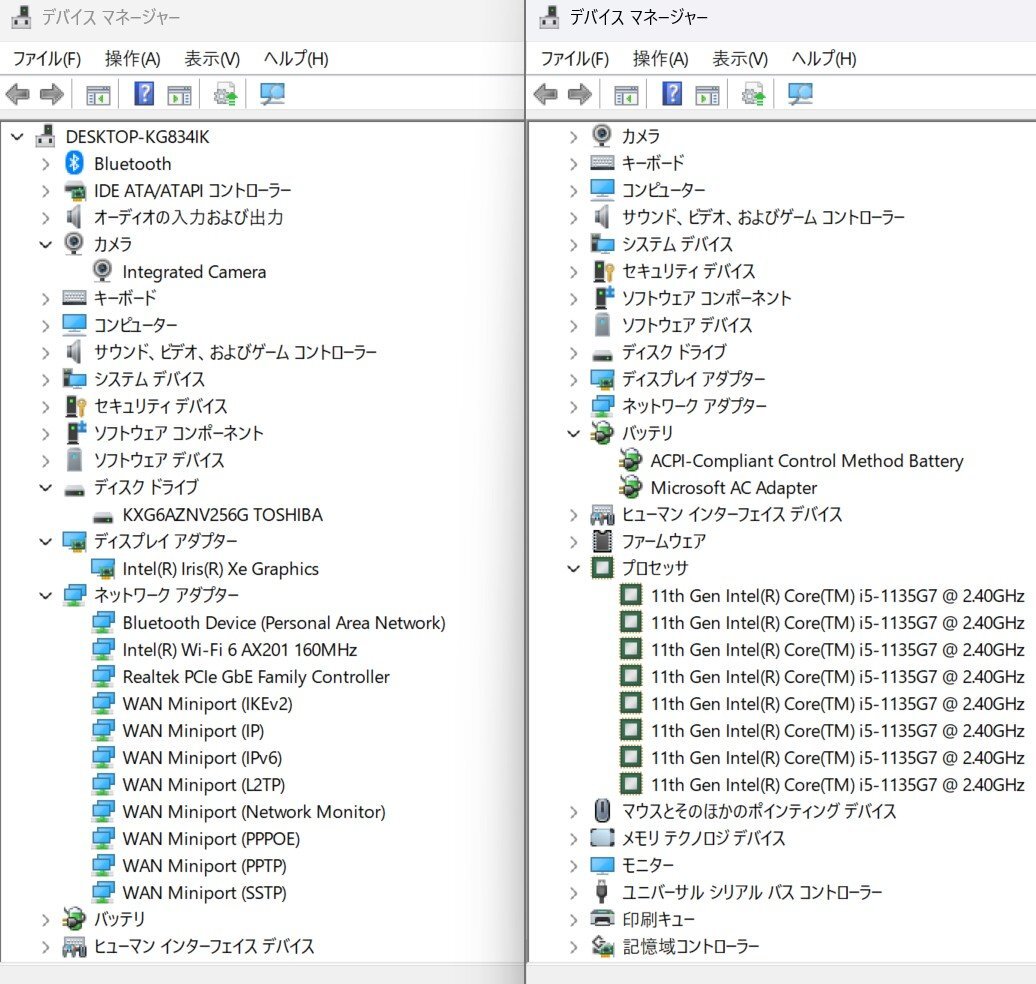This screenshot has width=1036, height=984.
Task: Select WAN Miniport (Network Monitor) entry
Action: click(x=253, y=812)
